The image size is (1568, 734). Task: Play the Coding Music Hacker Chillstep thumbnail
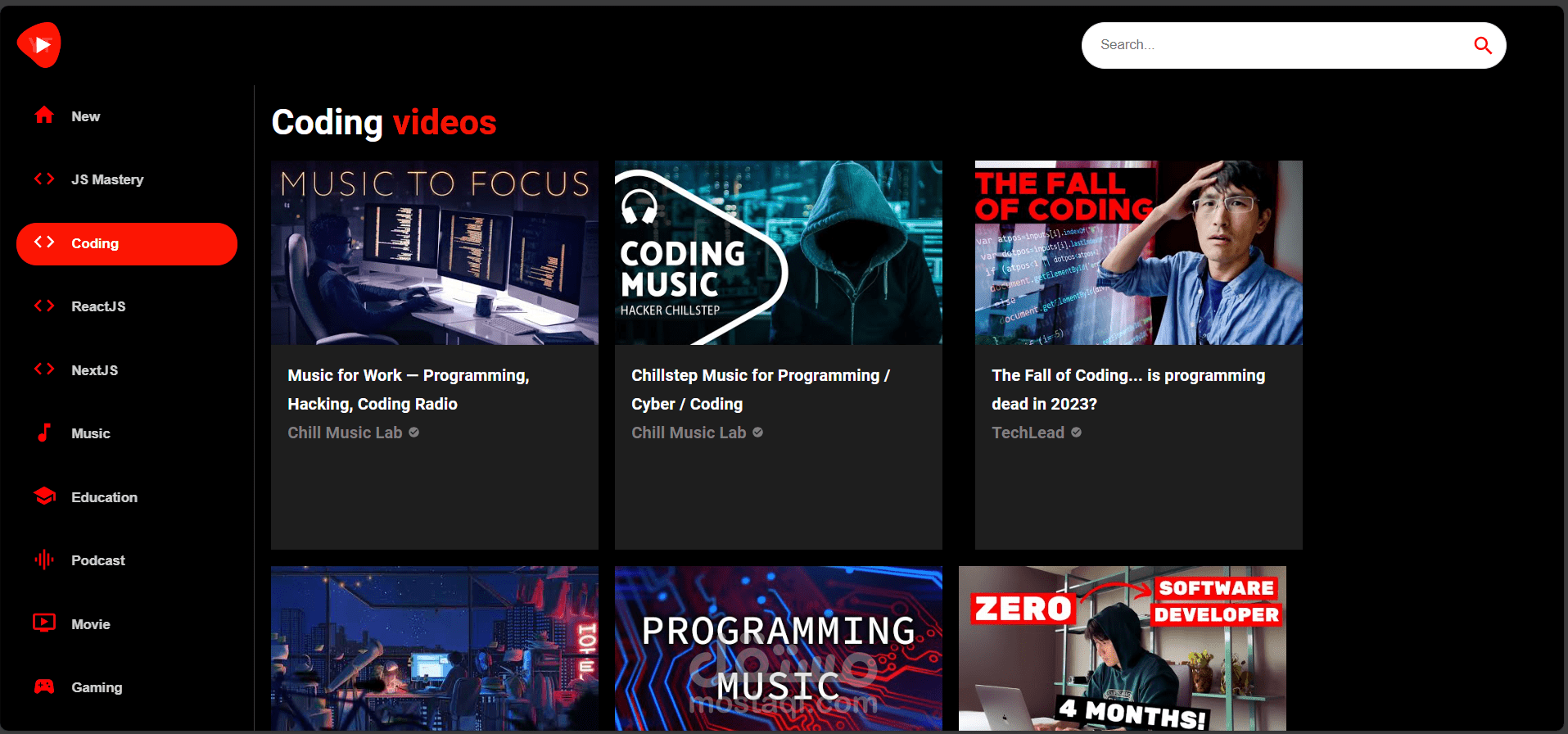point(779,252)
